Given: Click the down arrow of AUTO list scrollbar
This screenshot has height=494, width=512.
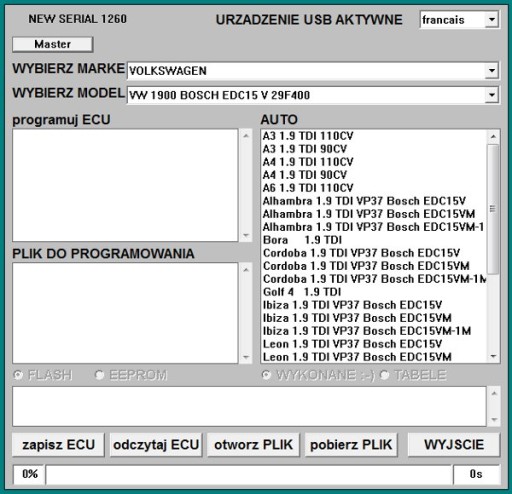Looking at the screenshot, I should click(493, 356).
